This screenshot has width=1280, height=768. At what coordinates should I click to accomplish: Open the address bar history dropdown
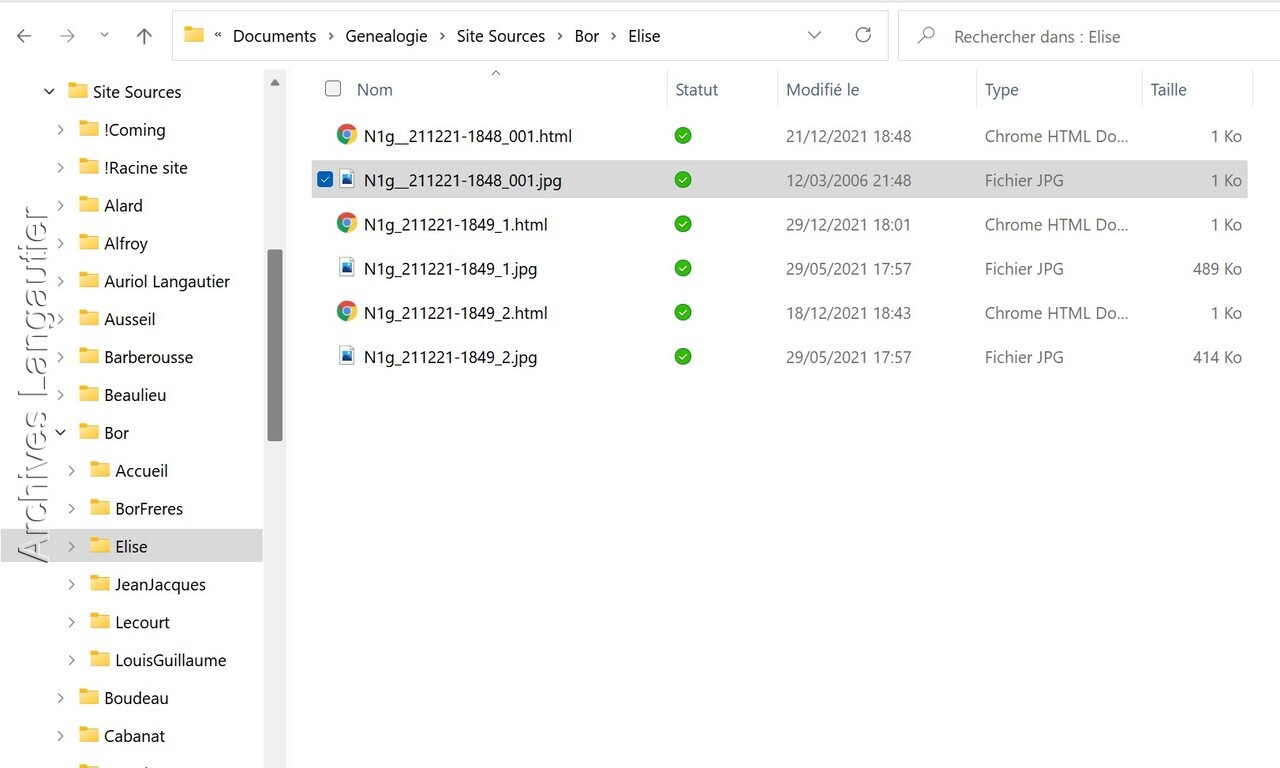814,35
